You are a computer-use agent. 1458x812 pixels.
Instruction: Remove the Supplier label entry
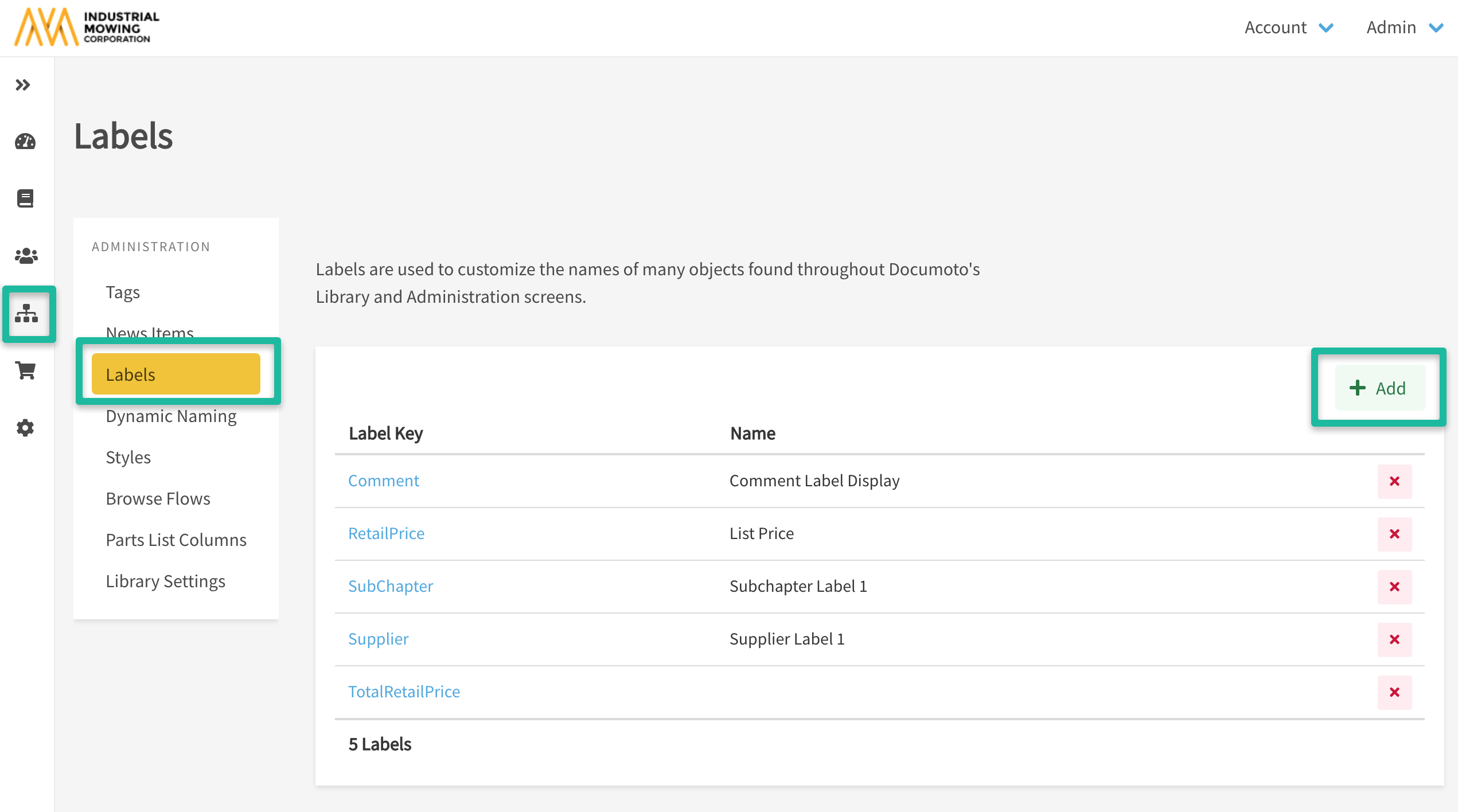tap(1394, 639)
